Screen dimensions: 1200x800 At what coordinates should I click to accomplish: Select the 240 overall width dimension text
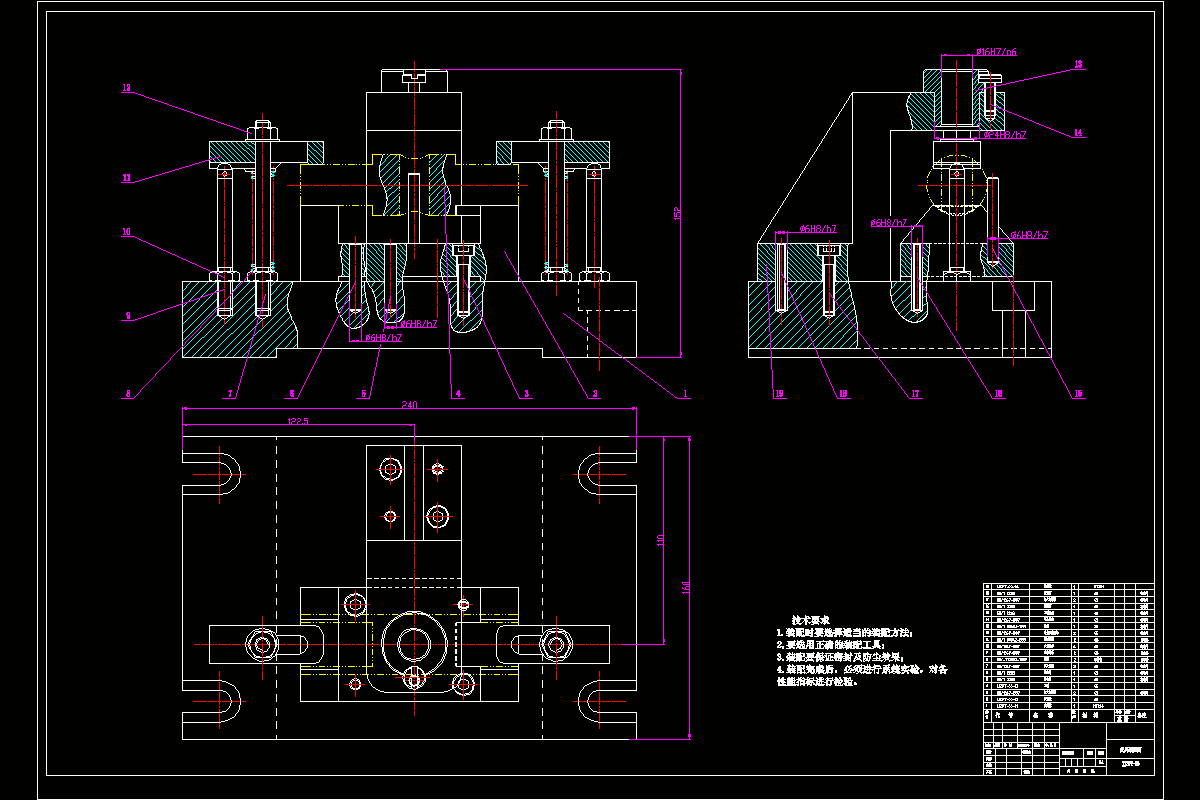(410, 406)
